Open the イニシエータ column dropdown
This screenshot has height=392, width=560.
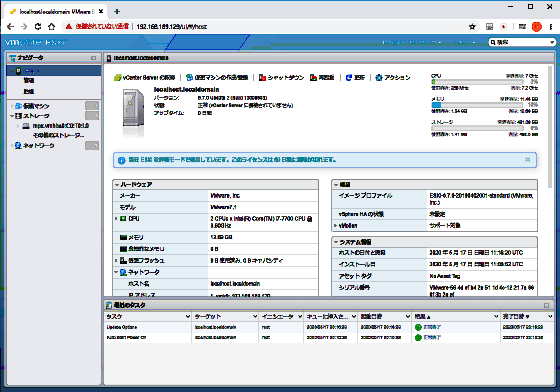tap(300, 317)
